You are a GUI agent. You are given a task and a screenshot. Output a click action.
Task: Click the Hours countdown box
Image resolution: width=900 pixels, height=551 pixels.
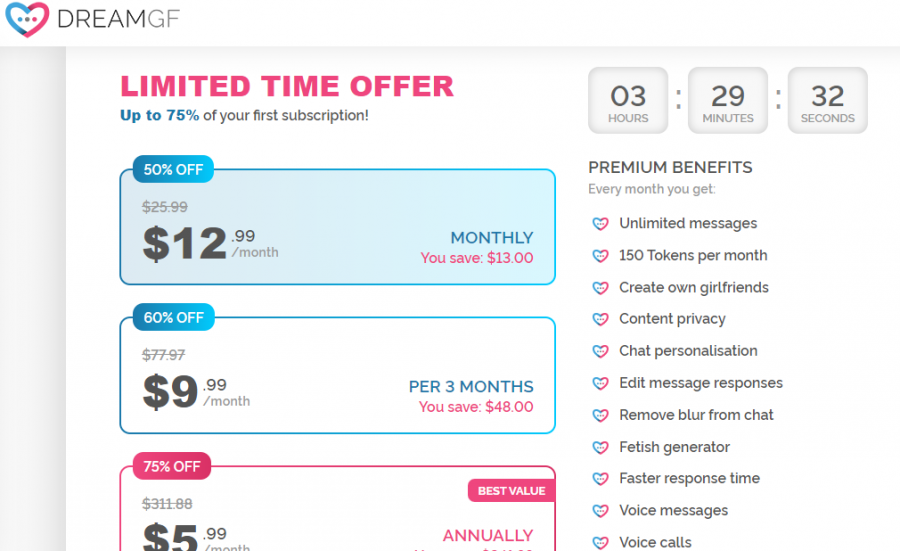628,100
